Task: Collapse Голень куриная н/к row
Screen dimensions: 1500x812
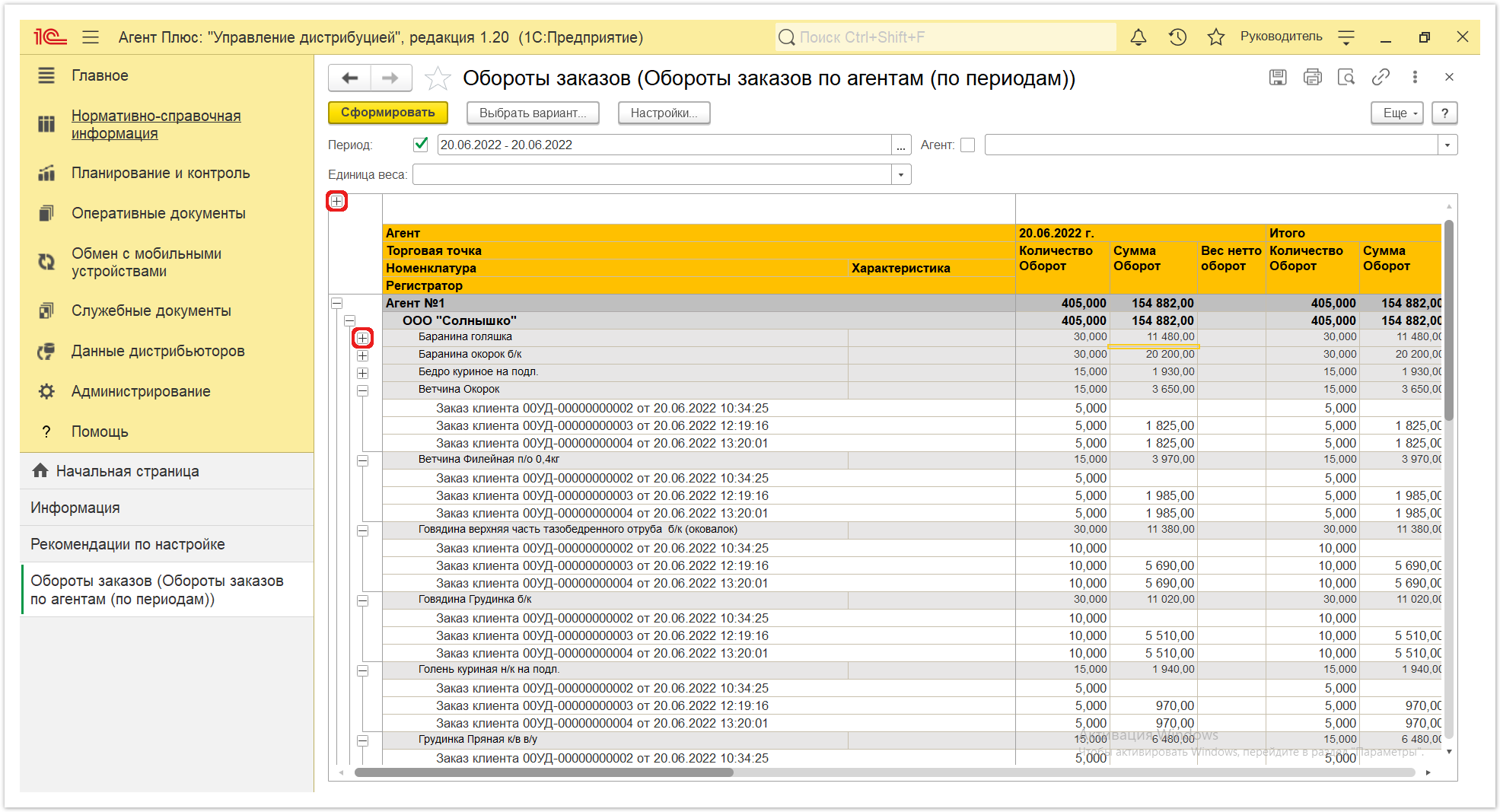Action: (363, 670)
